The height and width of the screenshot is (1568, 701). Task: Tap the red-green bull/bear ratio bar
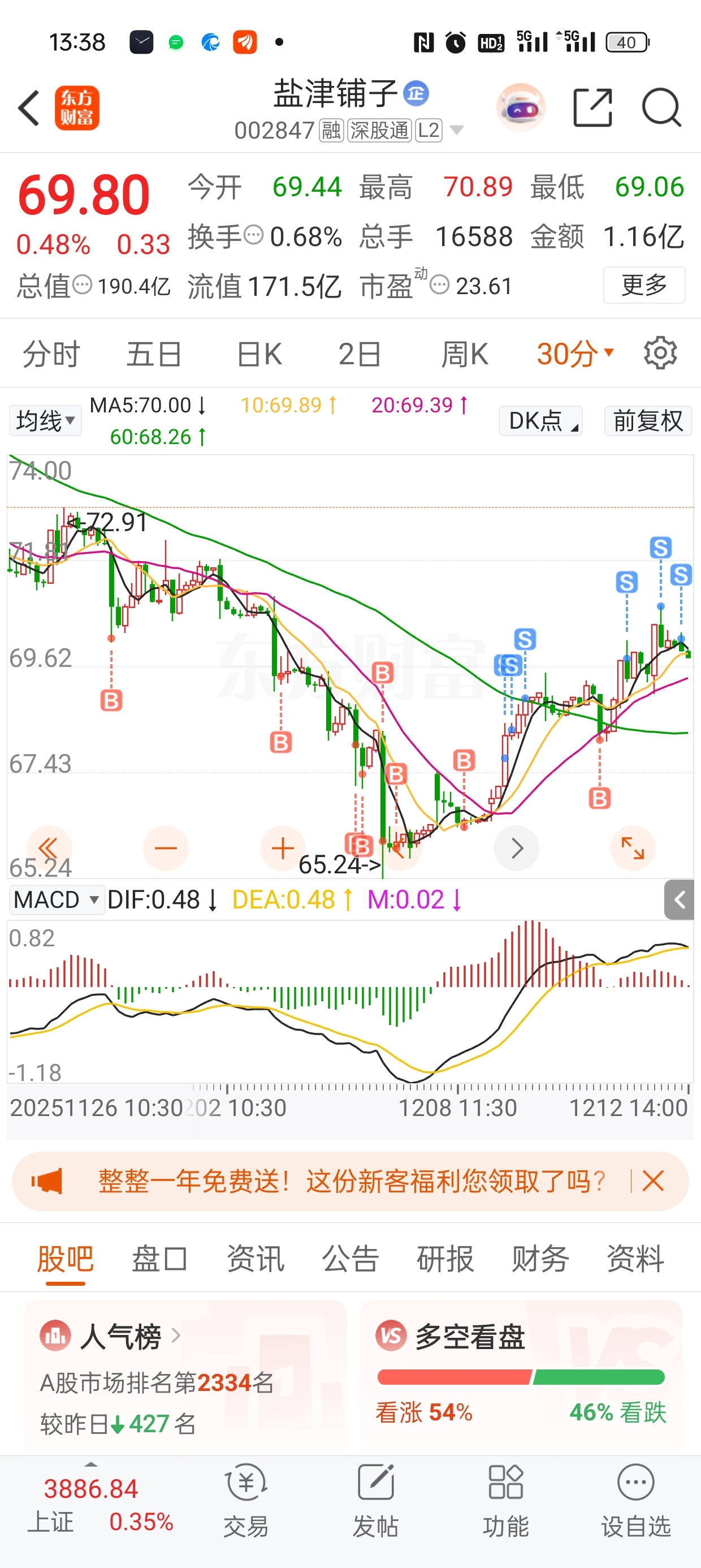pos(521,1377)
